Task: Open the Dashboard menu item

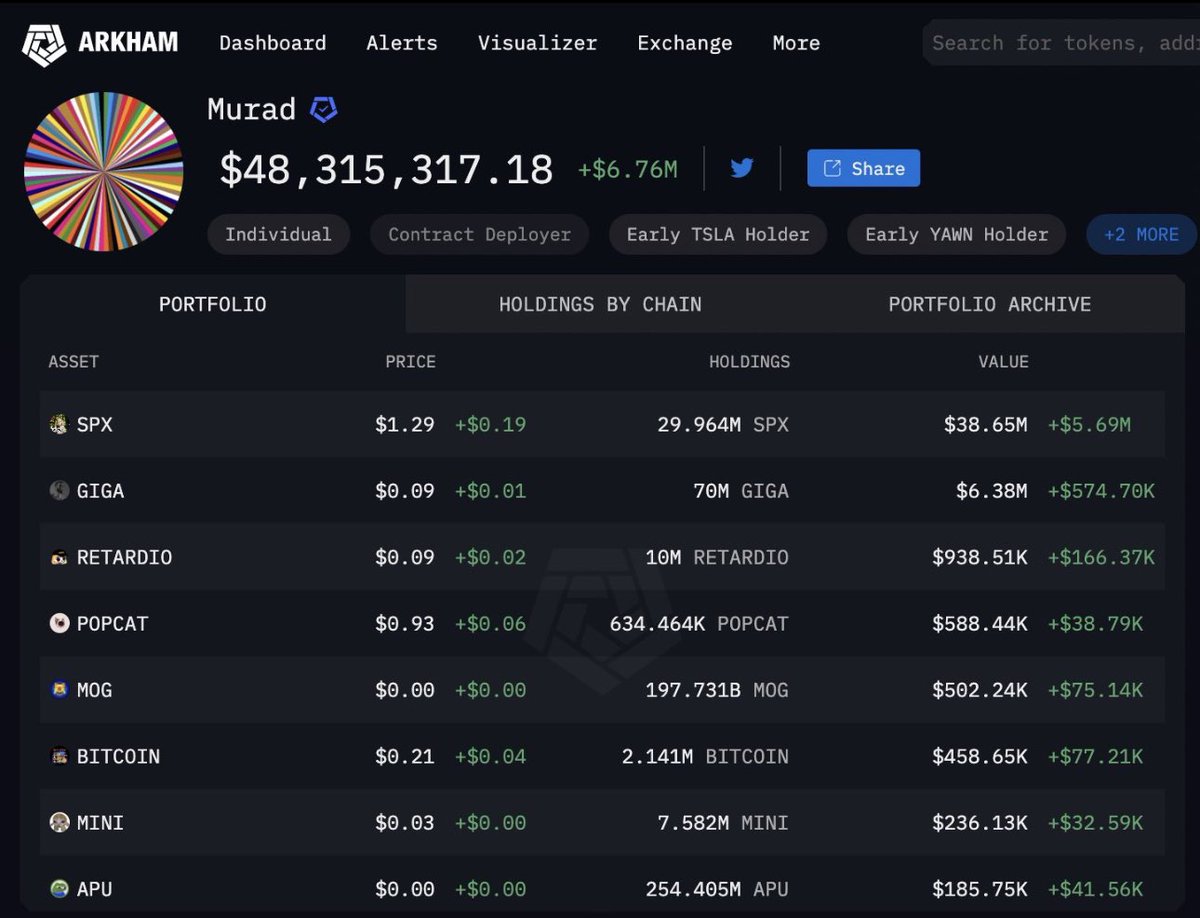Action: [x=273, y=43]
